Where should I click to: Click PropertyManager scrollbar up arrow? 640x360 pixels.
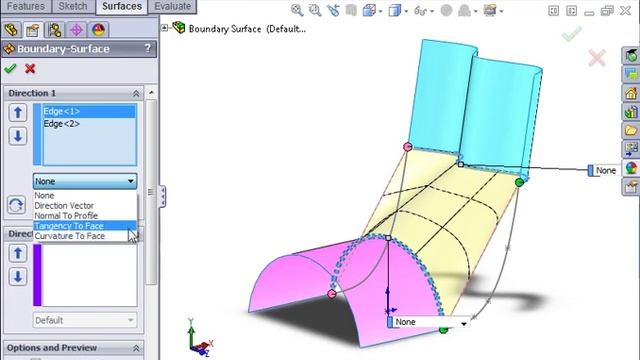click(x=151, y=93)
